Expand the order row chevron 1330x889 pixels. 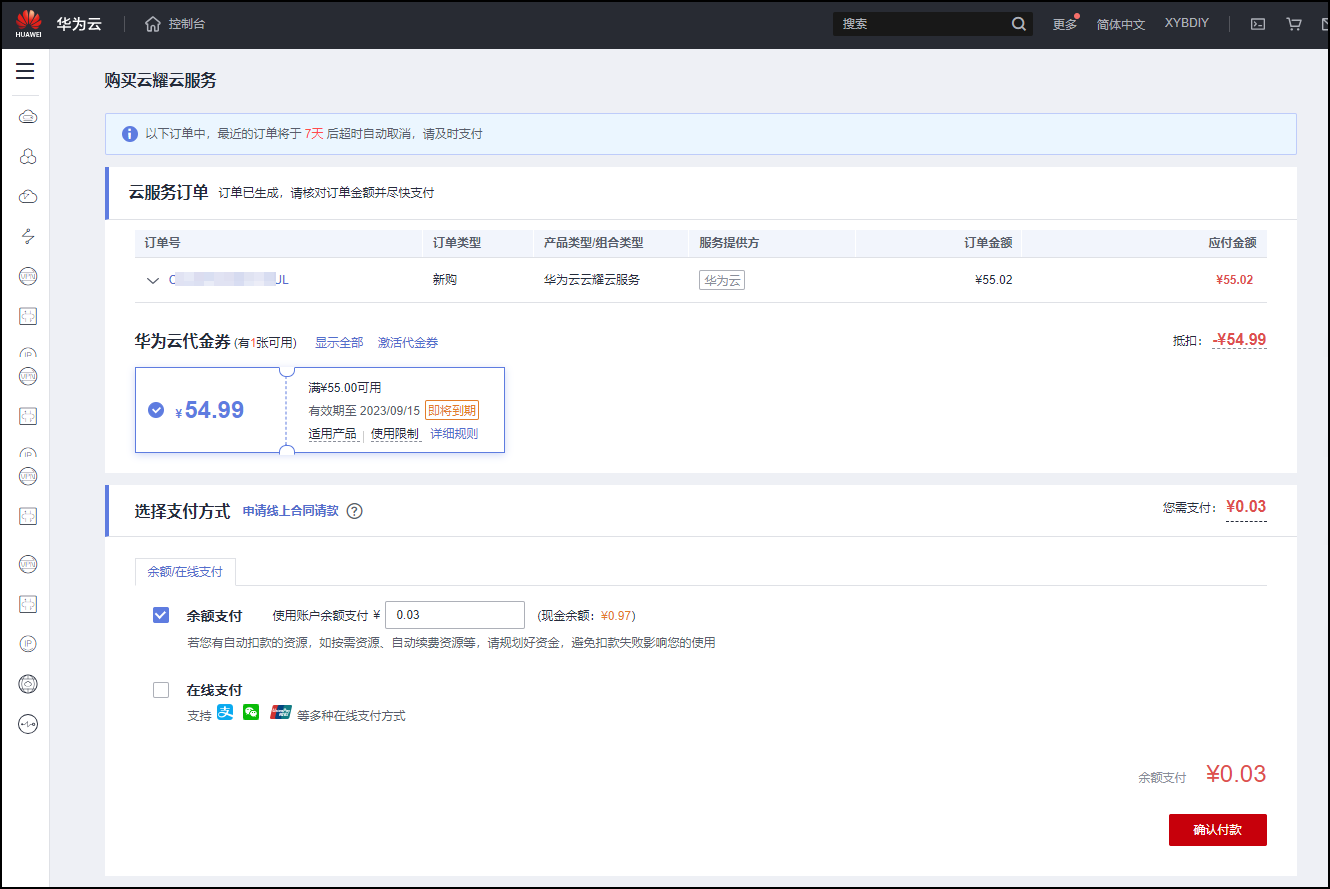pos(153,281)
